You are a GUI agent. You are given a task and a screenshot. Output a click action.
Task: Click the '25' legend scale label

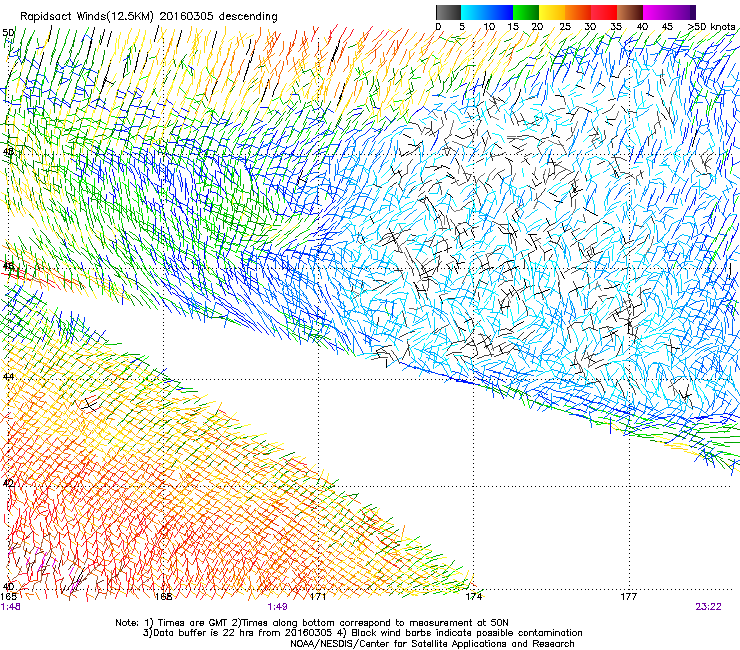click(565, 27)
